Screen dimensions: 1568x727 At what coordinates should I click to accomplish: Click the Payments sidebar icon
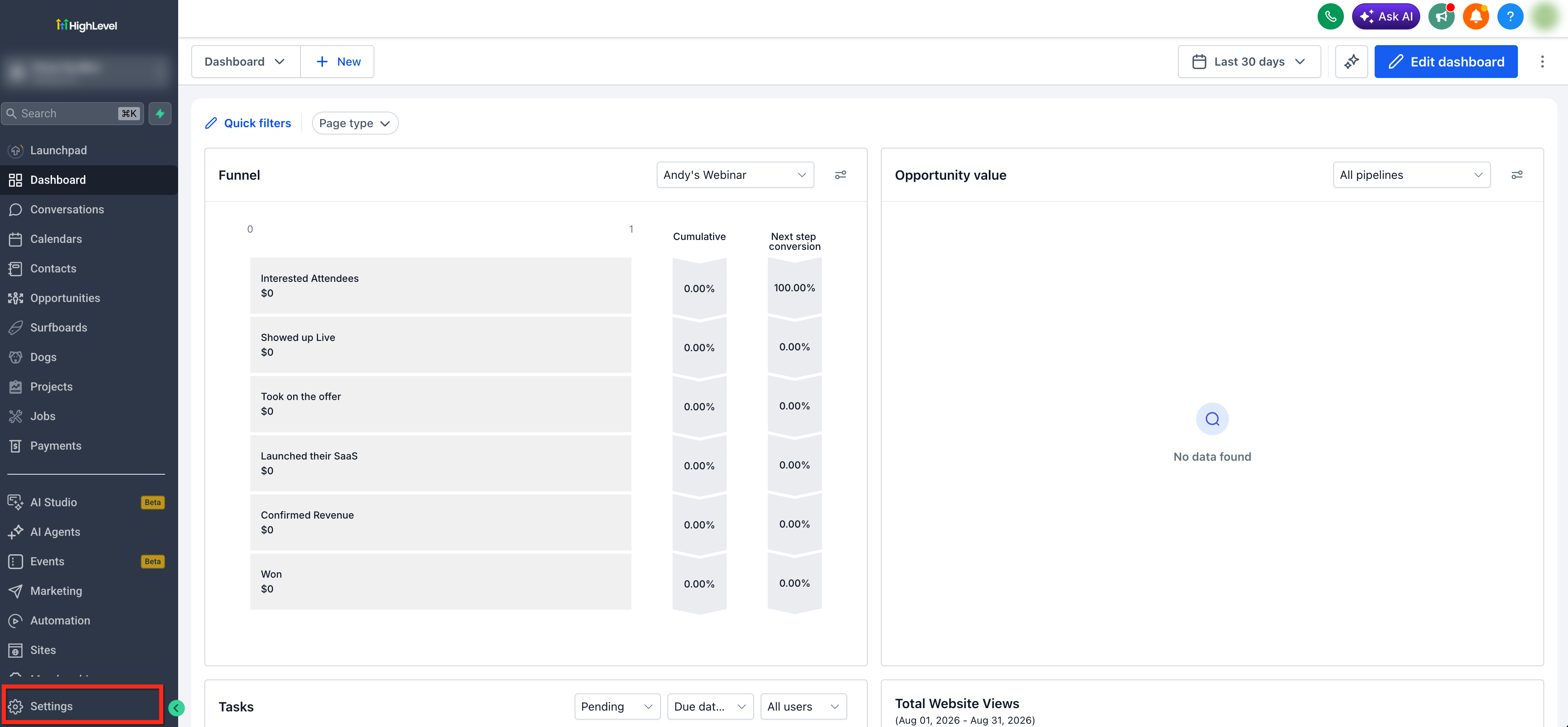16,446
